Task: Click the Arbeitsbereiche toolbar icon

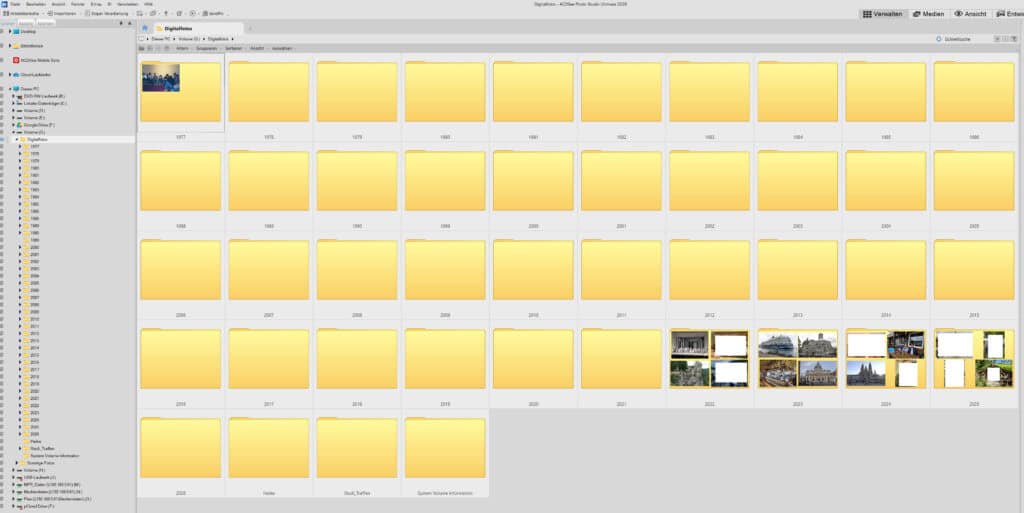Action: pyautogui.click(x=6, y=13)
